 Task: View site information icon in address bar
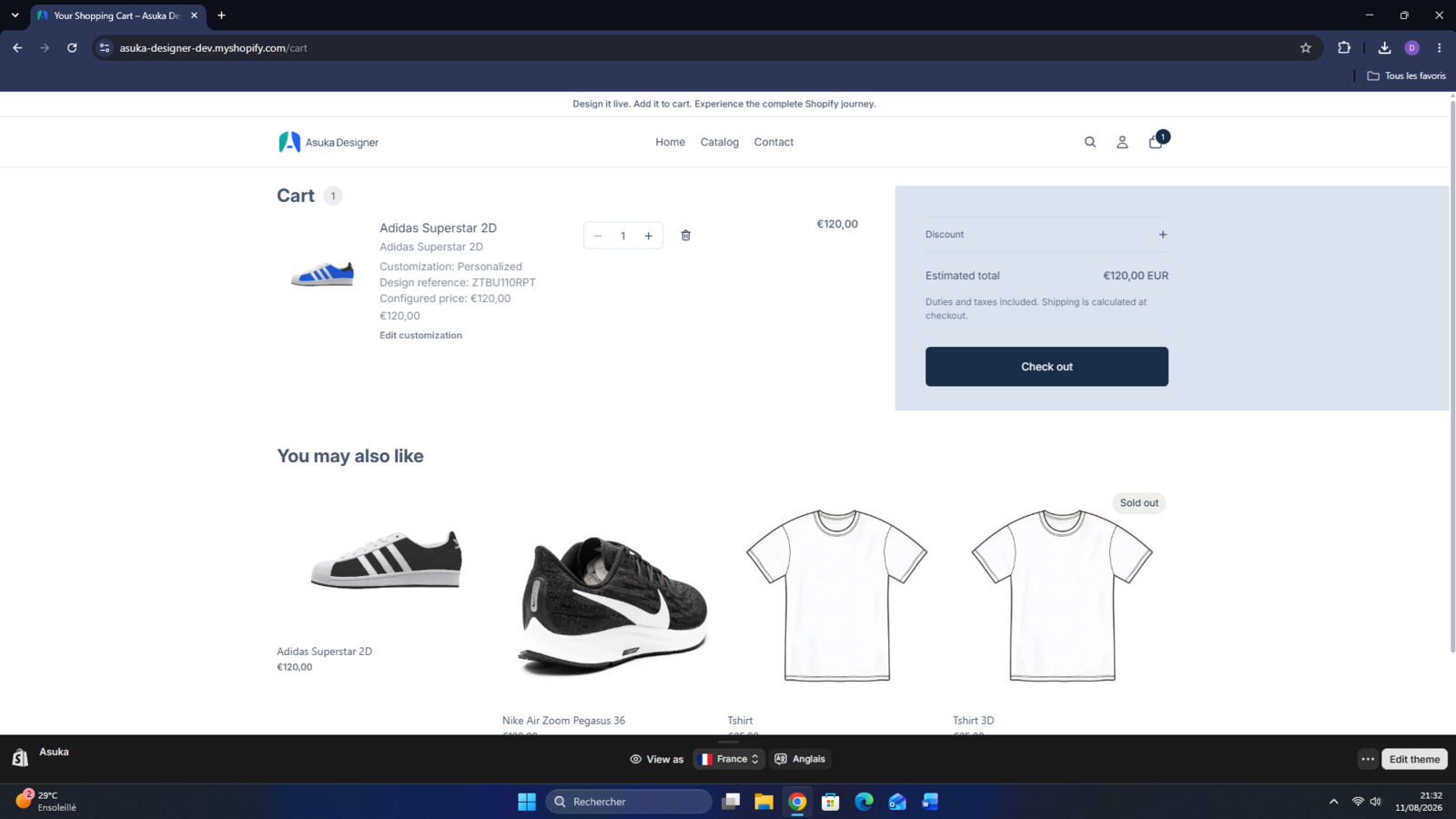105,48
